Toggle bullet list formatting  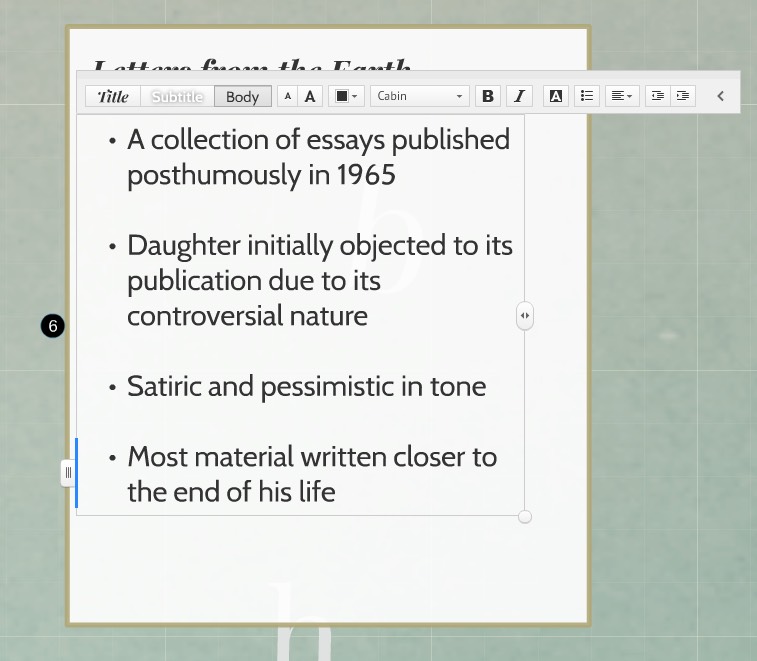pos(587,97)
